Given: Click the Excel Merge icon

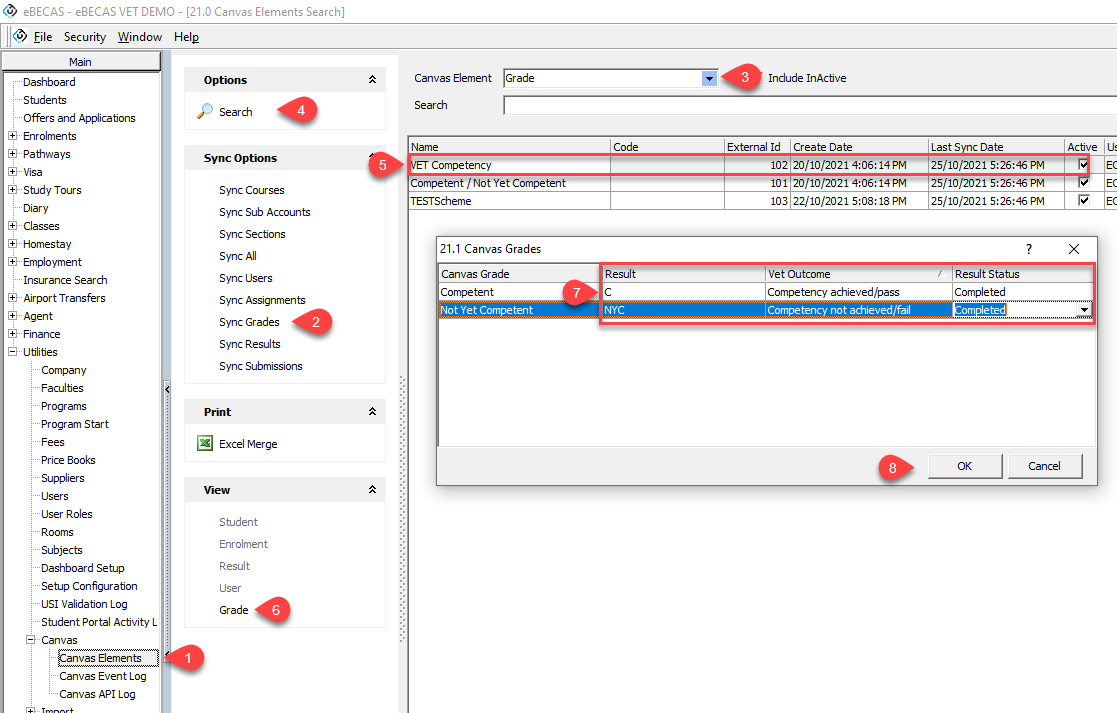Looking at the screenshot, I should [204, 444].
